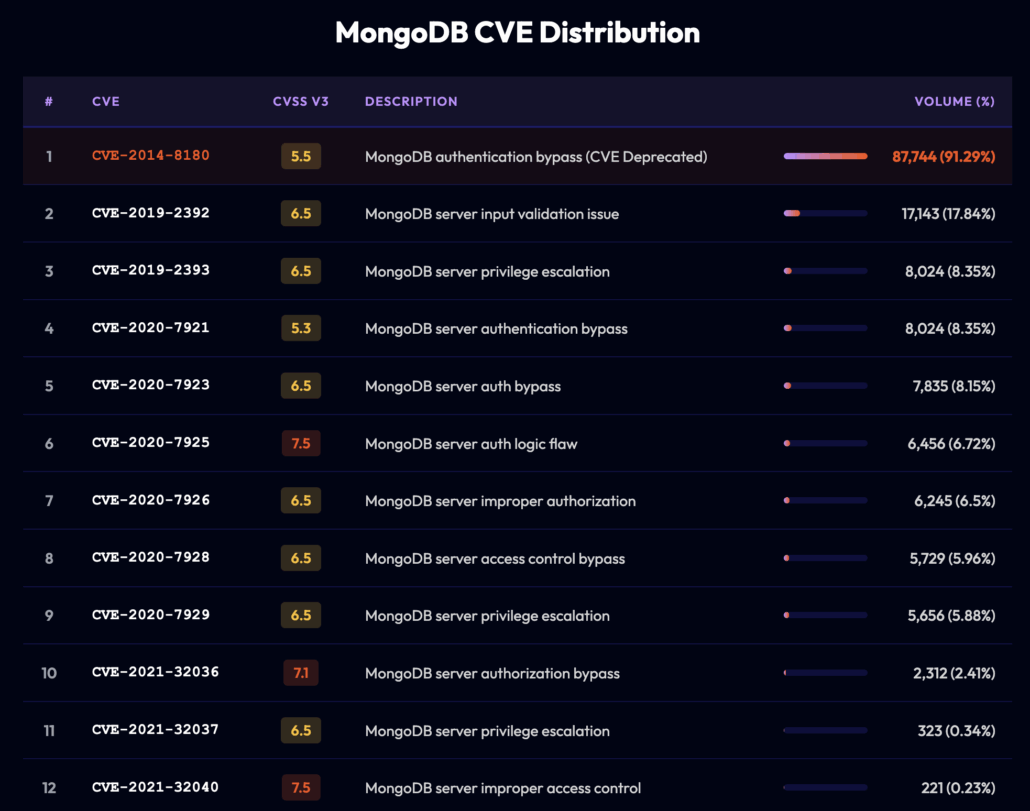Click the 7.1 CVSS score badge
Image resolution: width=1030 pixels, height=811 pixels.
point(301,673)
